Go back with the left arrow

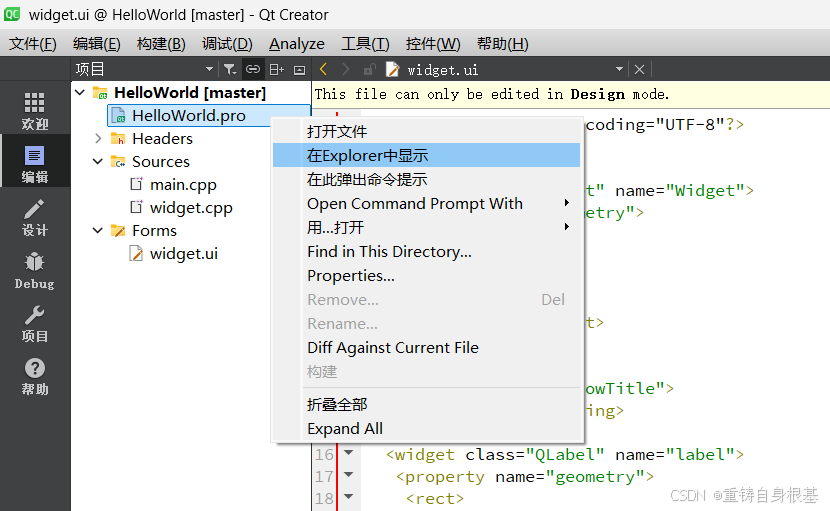(x=323, y=69)
